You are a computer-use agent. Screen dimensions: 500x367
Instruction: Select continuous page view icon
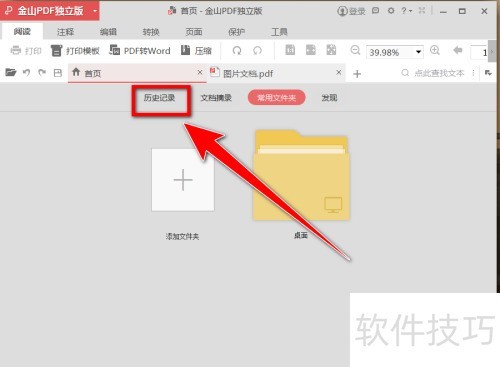point(311,50)
